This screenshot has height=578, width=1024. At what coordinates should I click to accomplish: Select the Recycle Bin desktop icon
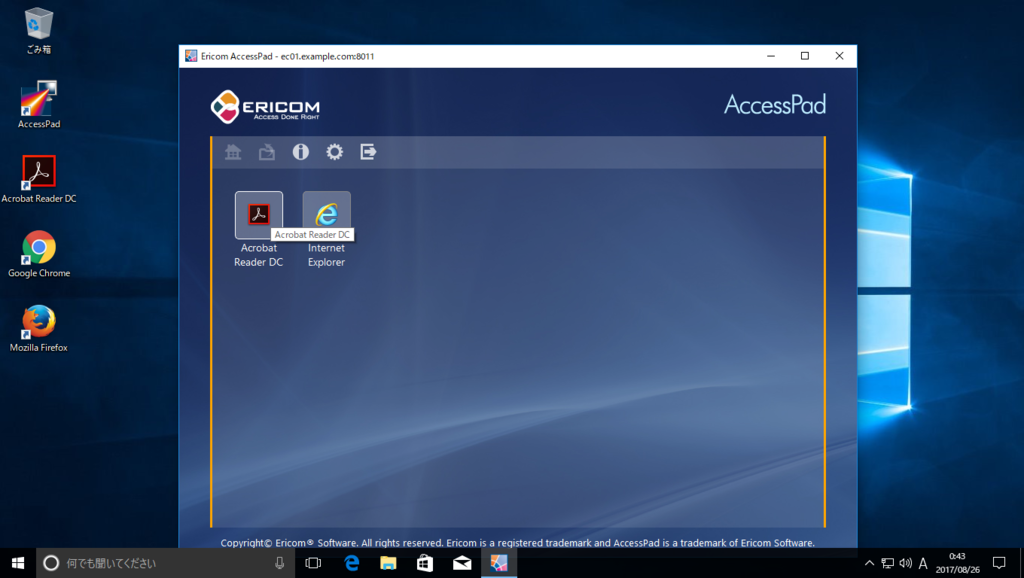39,31
